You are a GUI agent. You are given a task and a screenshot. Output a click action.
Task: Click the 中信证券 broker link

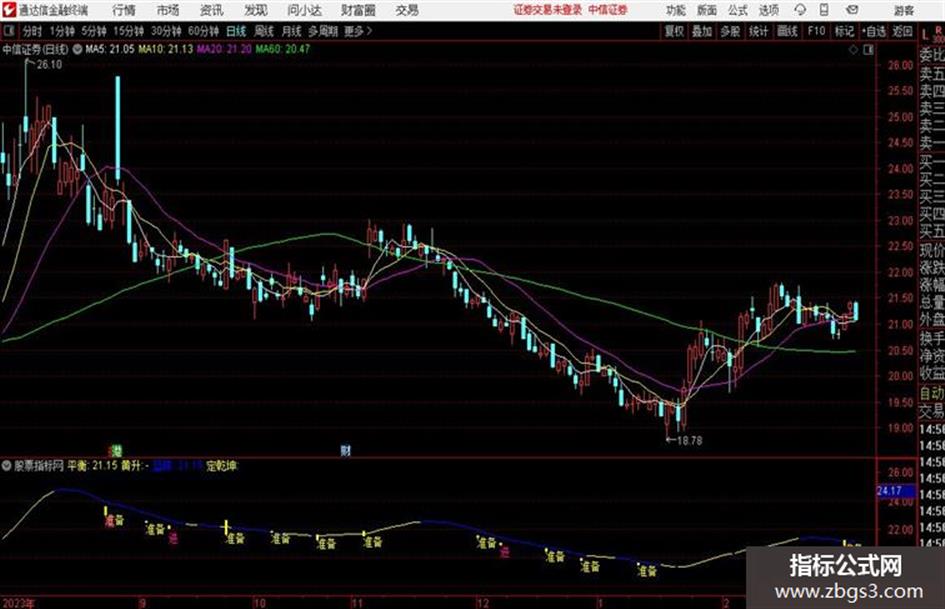608,10
